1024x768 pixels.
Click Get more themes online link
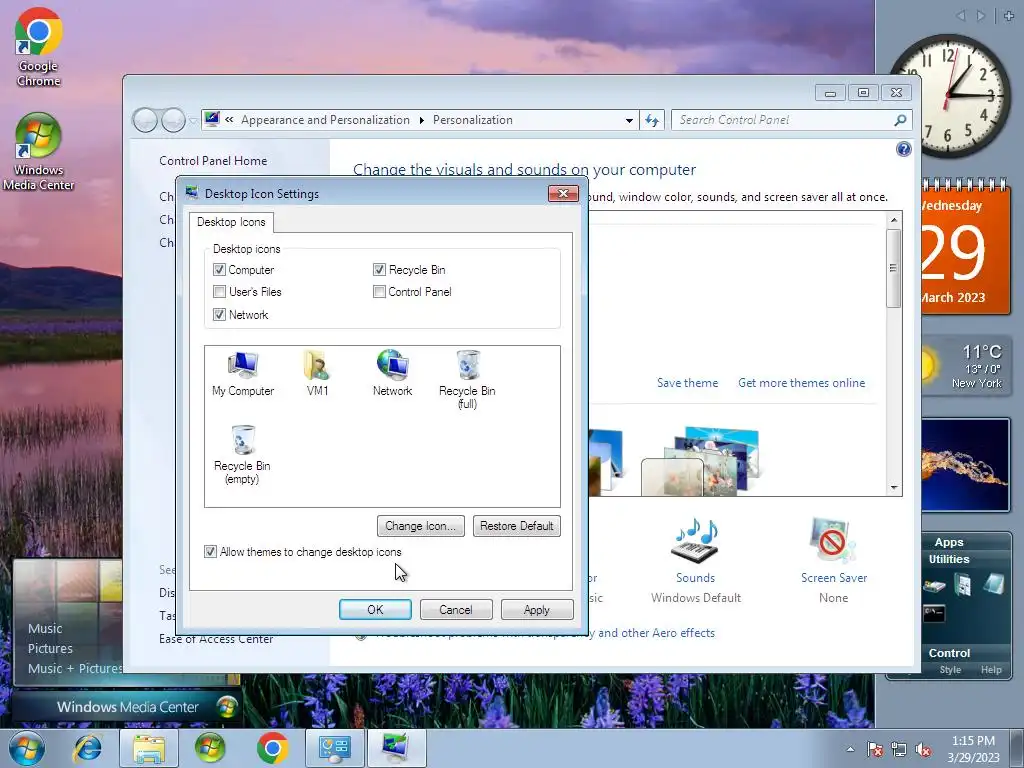[801, 383]
